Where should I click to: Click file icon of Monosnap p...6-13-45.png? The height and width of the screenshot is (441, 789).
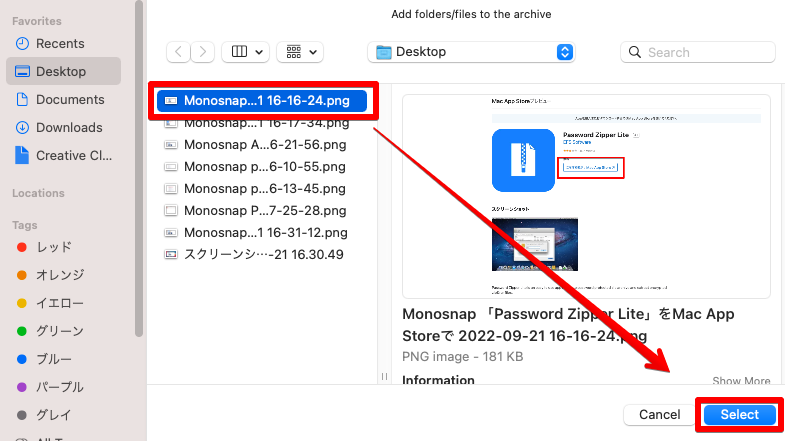171,189
